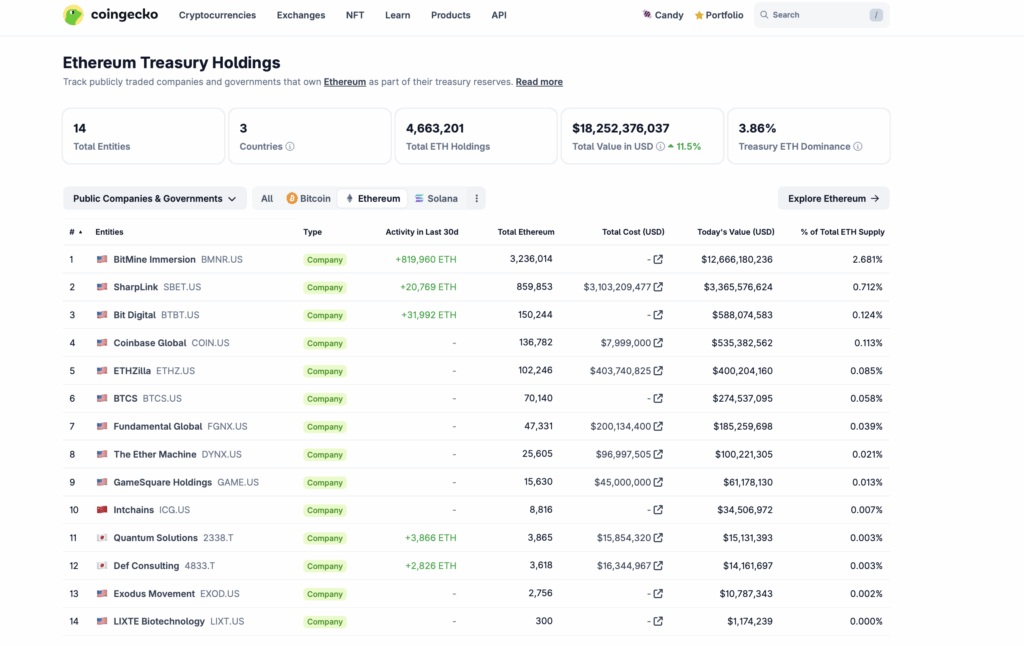Sort by Activity in Last 30d header
Image resolution: width=1024 pixels, height=646 pixels.
coord(422,232)
